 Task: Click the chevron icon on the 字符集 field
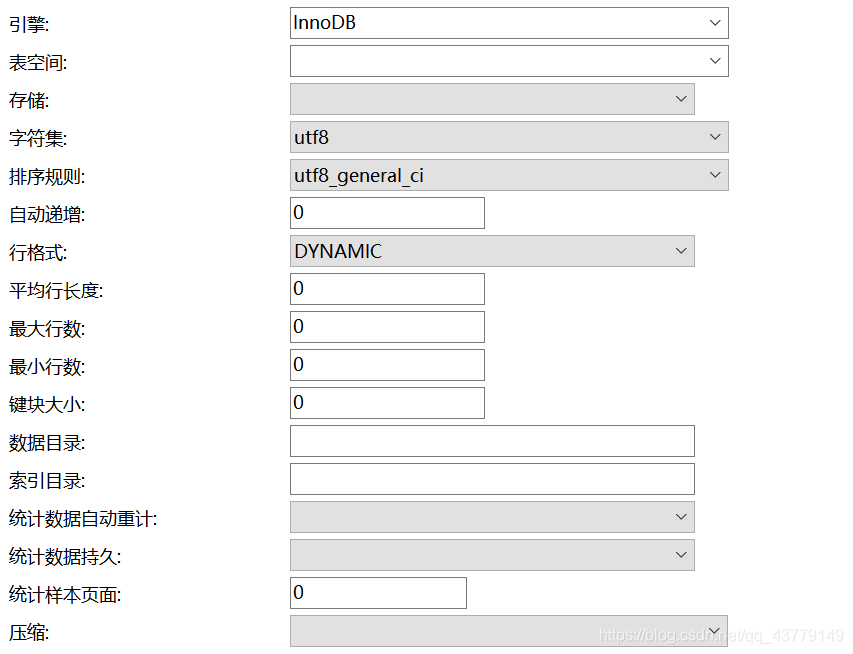715,137
